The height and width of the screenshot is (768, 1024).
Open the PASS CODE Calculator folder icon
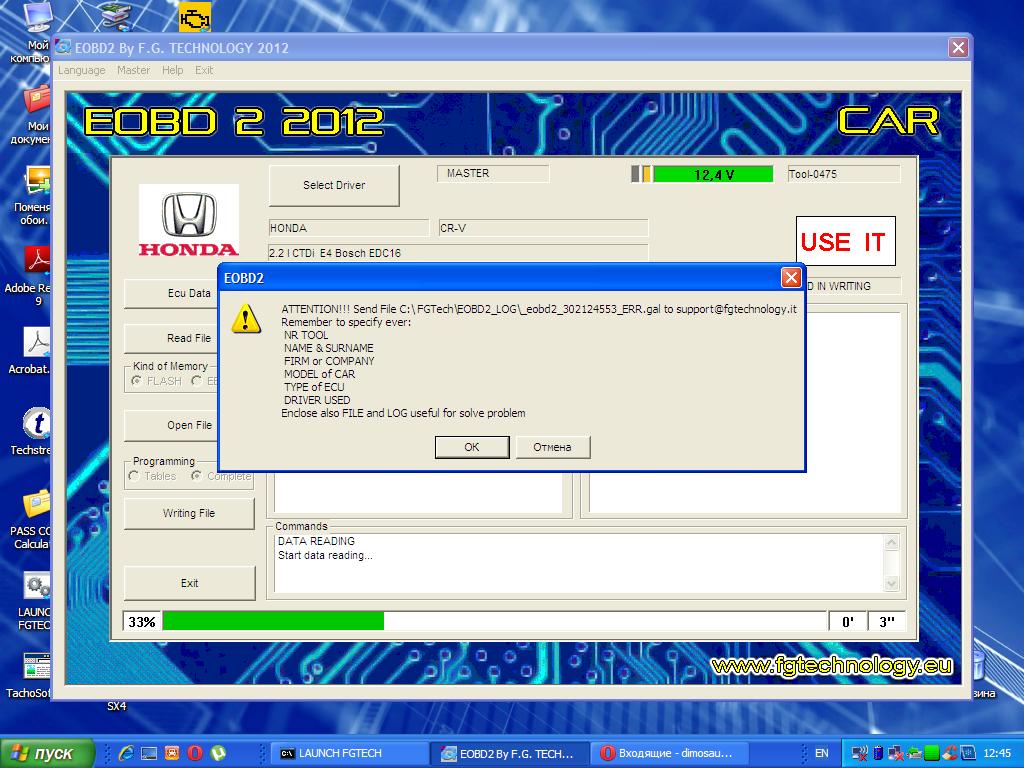coord(37,504)
